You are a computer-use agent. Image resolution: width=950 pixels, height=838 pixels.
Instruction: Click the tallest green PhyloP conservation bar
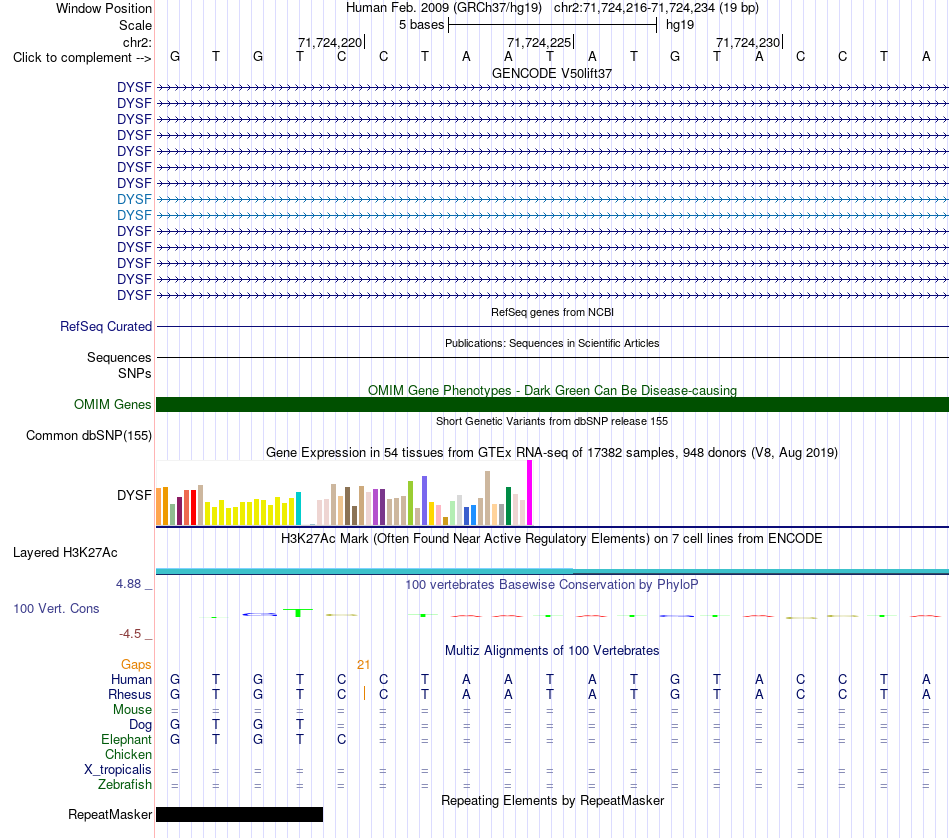point(297,613)
